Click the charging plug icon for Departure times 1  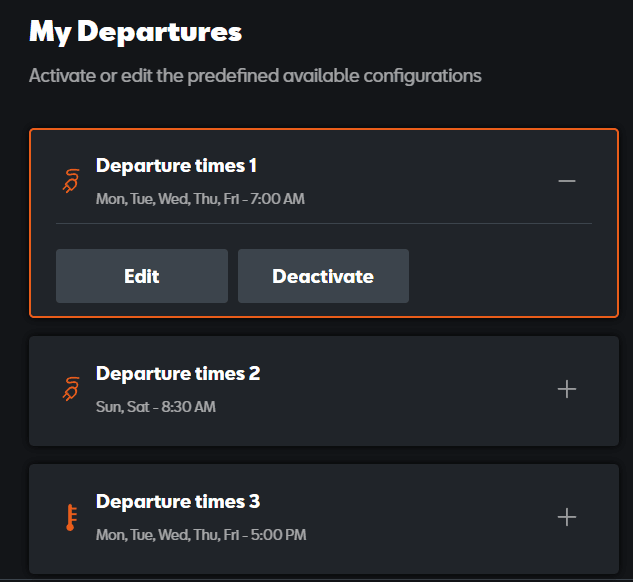pyautogui.click(x=69, y=181)
